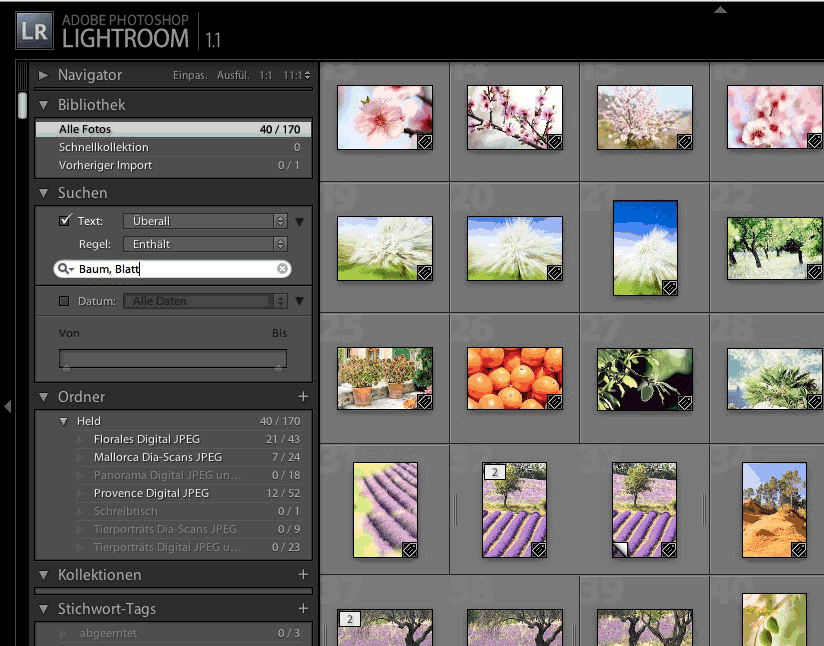The width and height of the screenshot is (824, 646).
Task: Click the right handle of the Bis date slider
Action: [279, 368]
